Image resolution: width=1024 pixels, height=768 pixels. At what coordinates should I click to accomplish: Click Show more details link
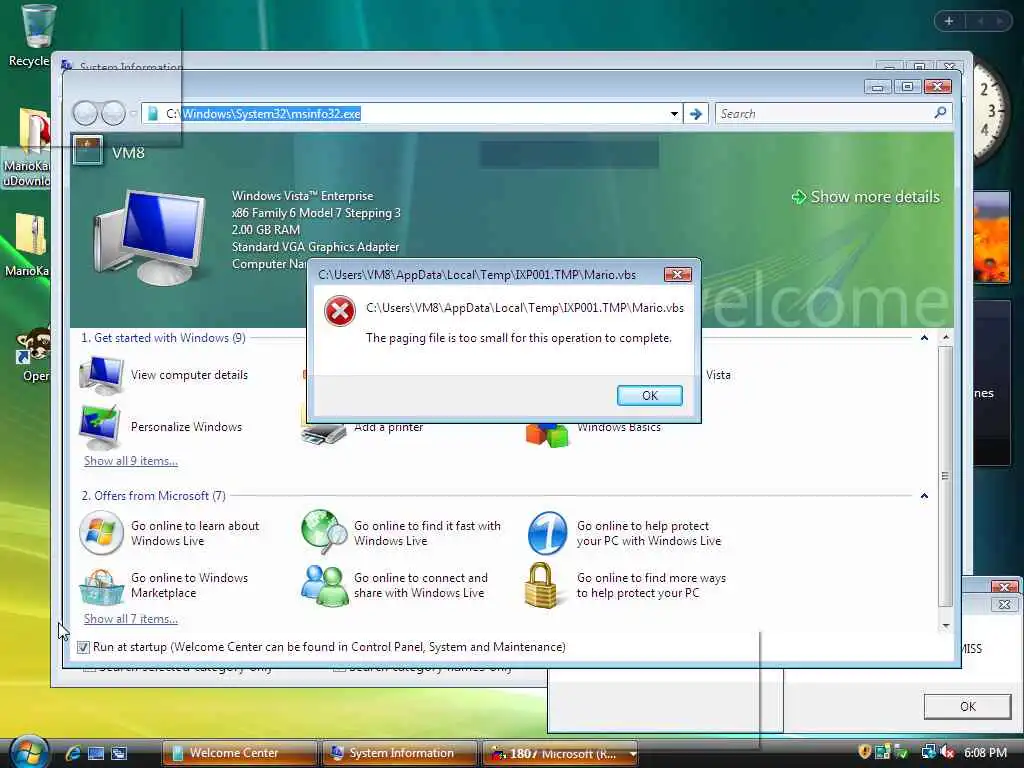865,197
